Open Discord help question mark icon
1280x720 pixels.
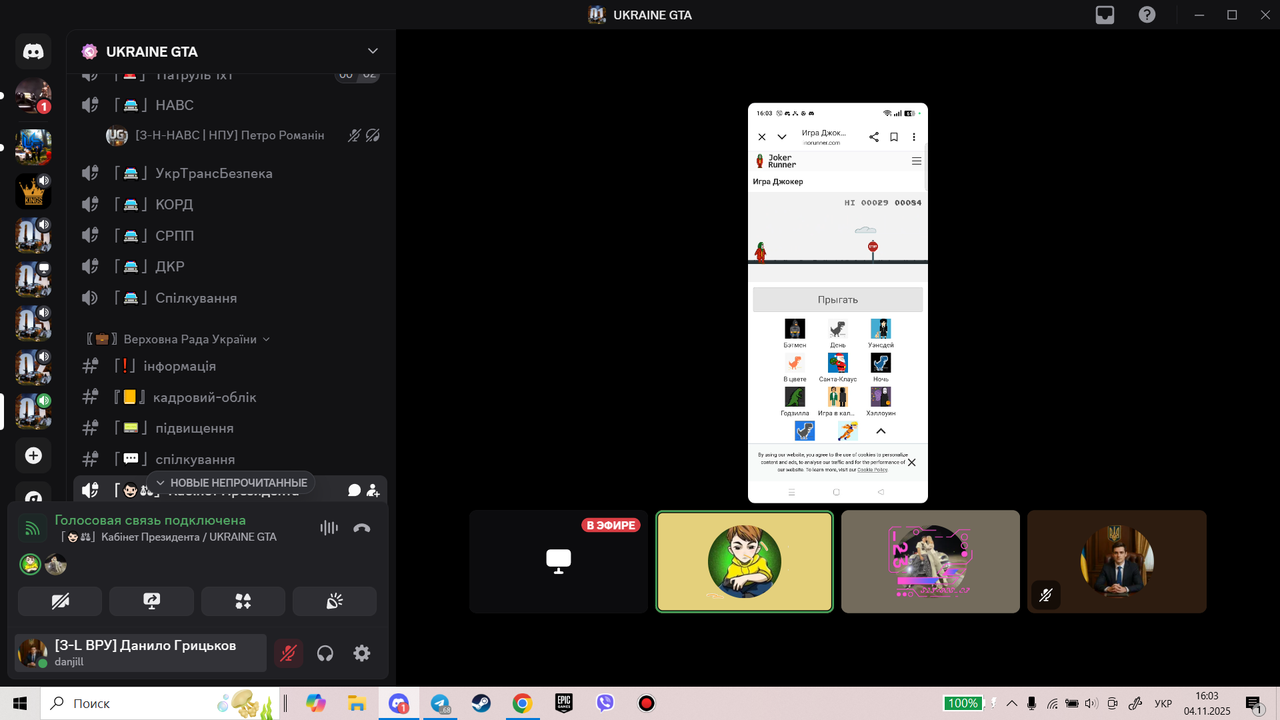click(x=1147, y=15)
